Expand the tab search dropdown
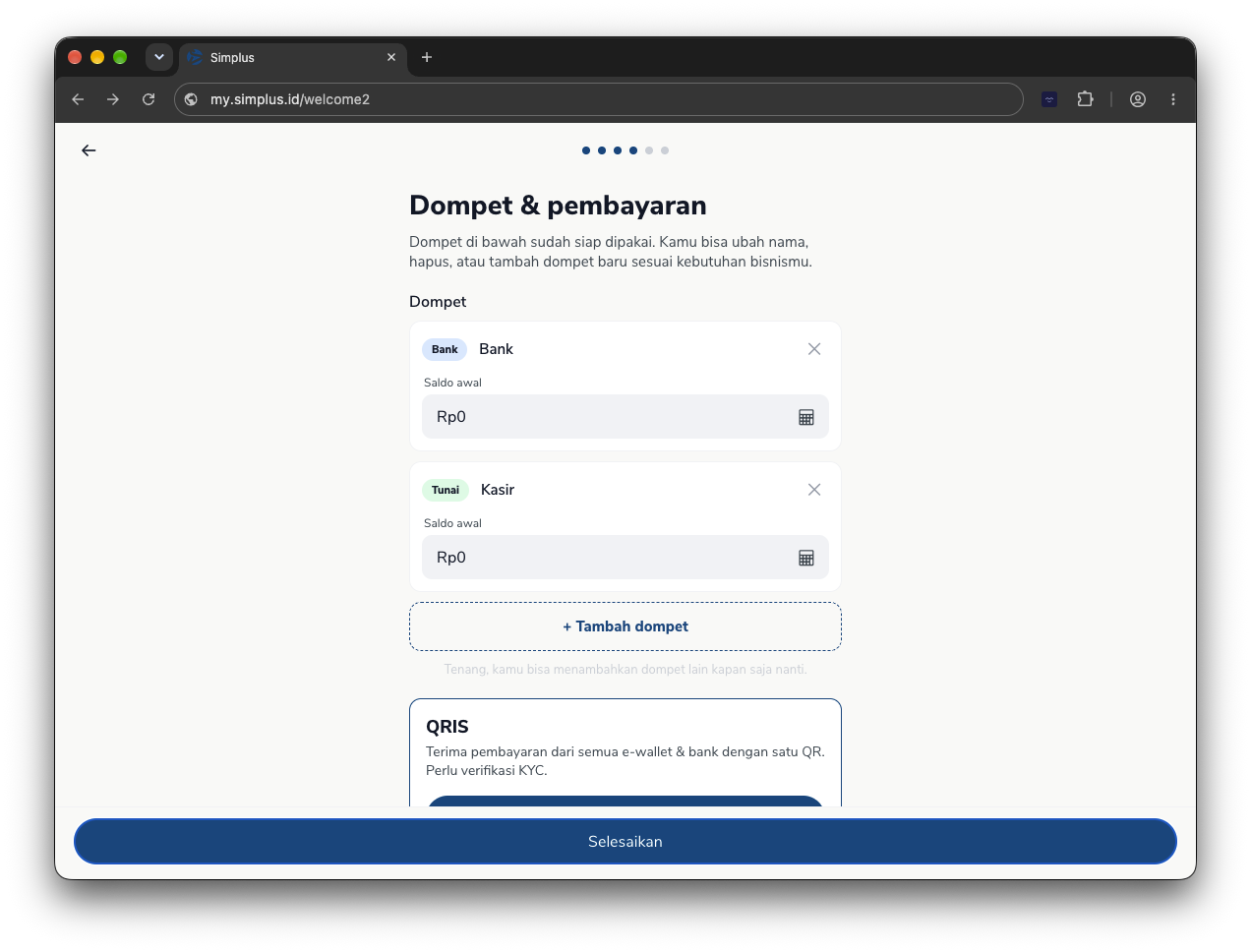The width and height of the screenshot is (1251, 952). pyautogui.click(x=159, y=57)
